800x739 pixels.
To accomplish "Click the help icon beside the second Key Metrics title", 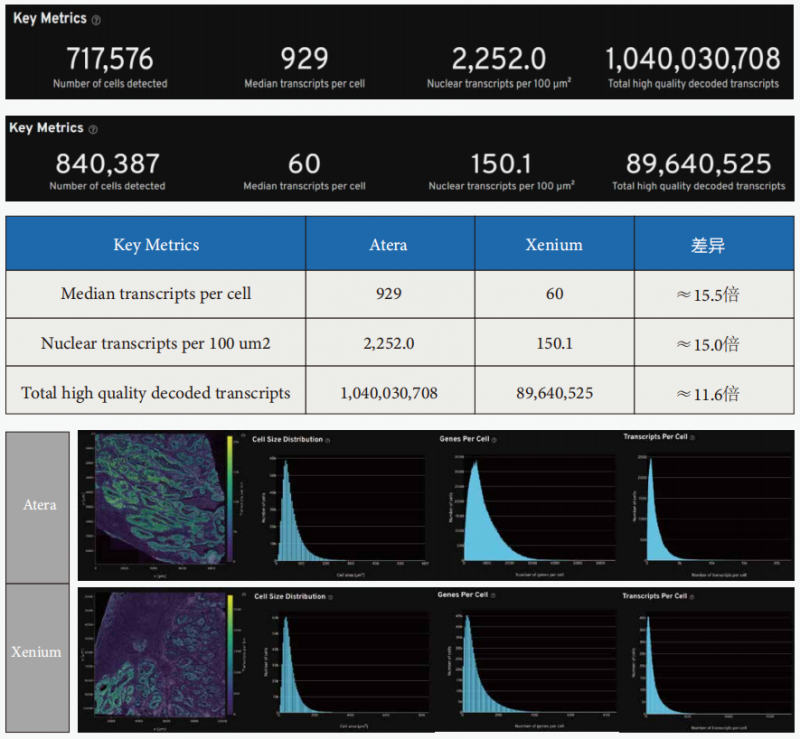I will pos(93,130).
